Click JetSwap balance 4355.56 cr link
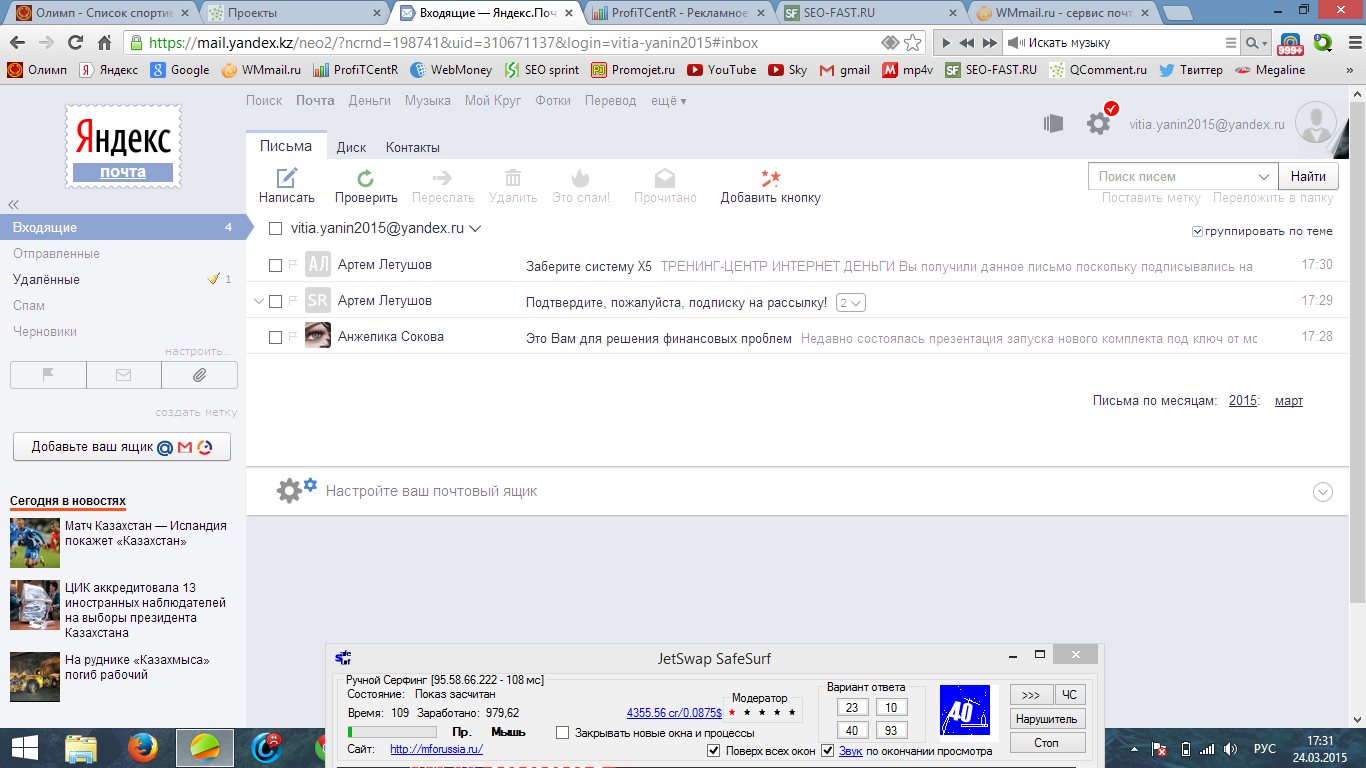This screenshot has width=1366, height=768. 674,713
